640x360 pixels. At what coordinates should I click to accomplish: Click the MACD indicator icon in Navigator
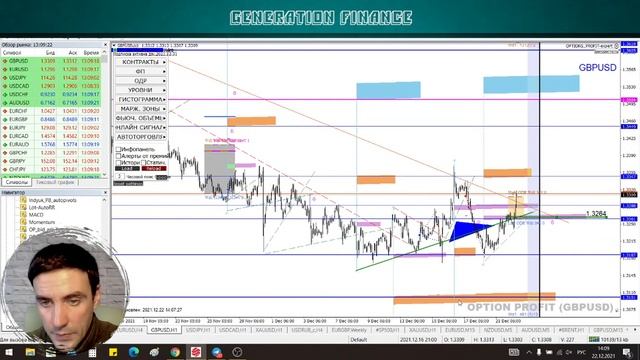point(23,215)
